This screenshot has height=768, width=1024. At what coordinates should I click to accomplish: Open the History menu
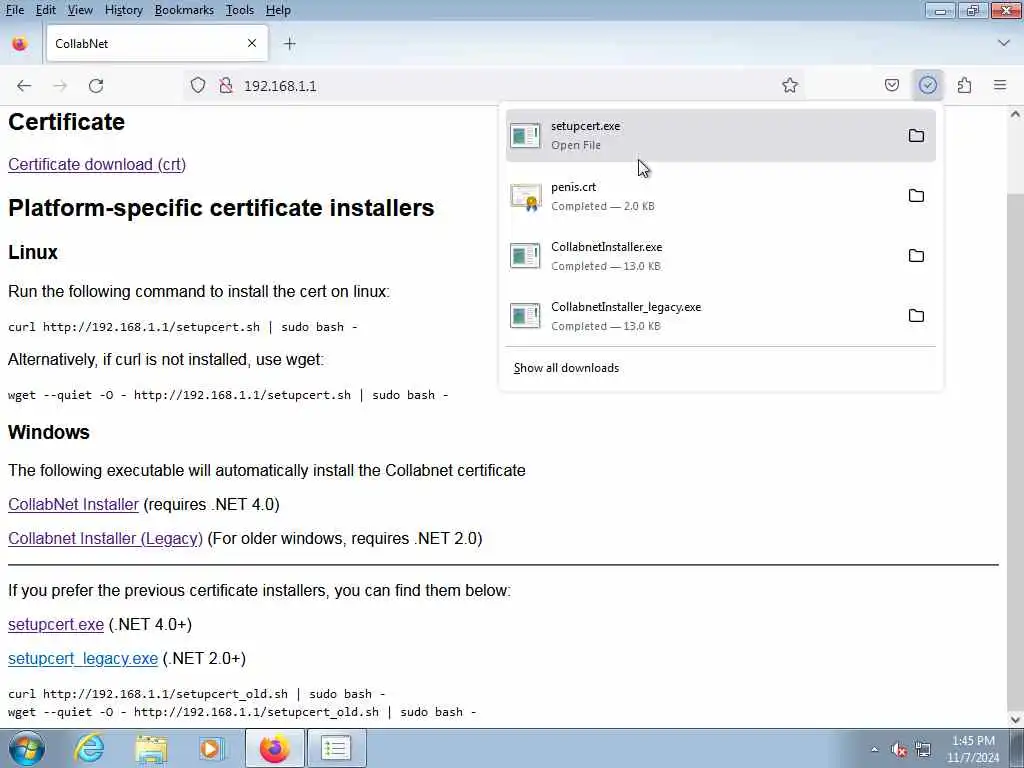pyautogui.click(x=123, y=10)
